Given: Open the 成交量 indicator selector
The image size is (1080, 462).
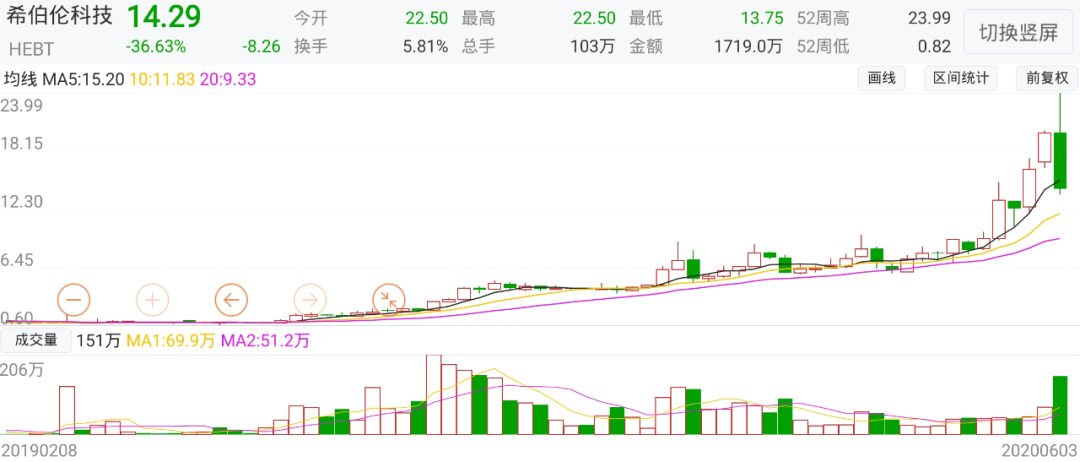Looking at the screenshot, I should (36, 340).
